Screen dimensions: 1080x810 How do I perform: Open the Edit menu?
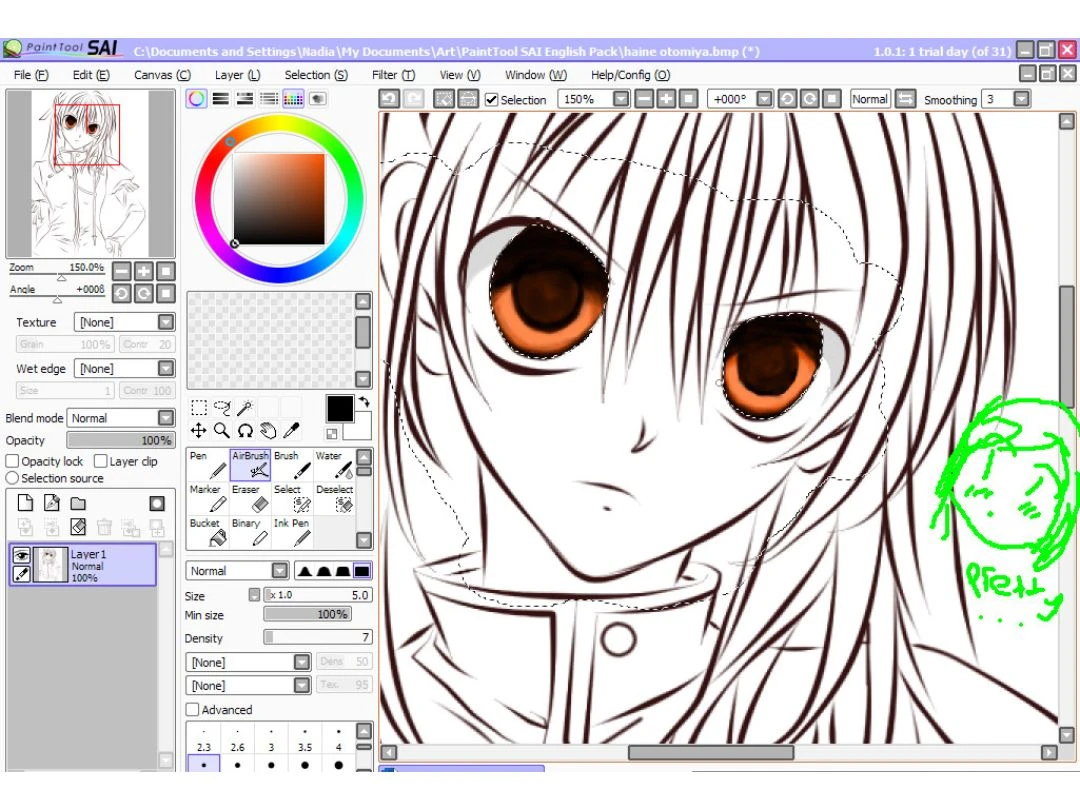[91, 75]
